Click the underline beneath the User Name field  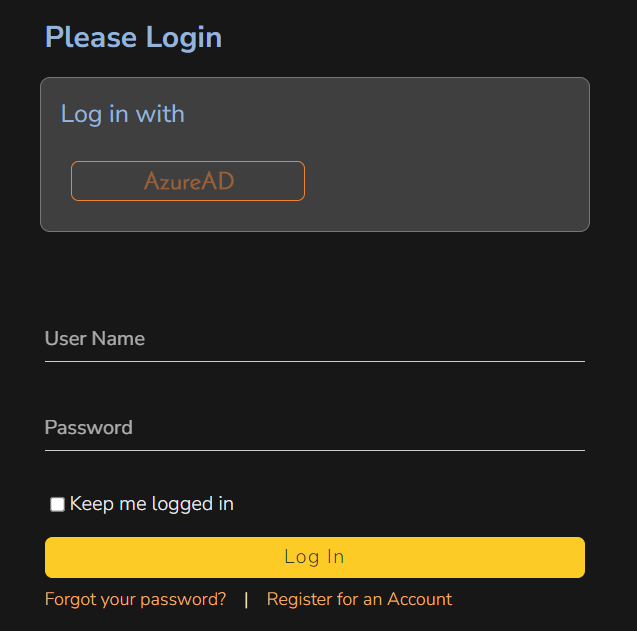[314, 360]
